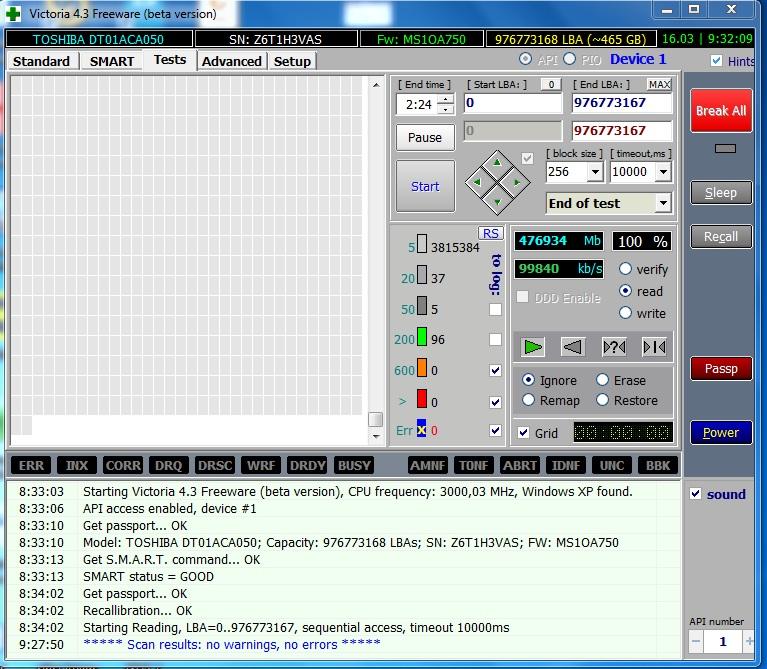Click the Start LBA input field
Viewport: 767px width, 669px height.
click(x=513, y=103)
